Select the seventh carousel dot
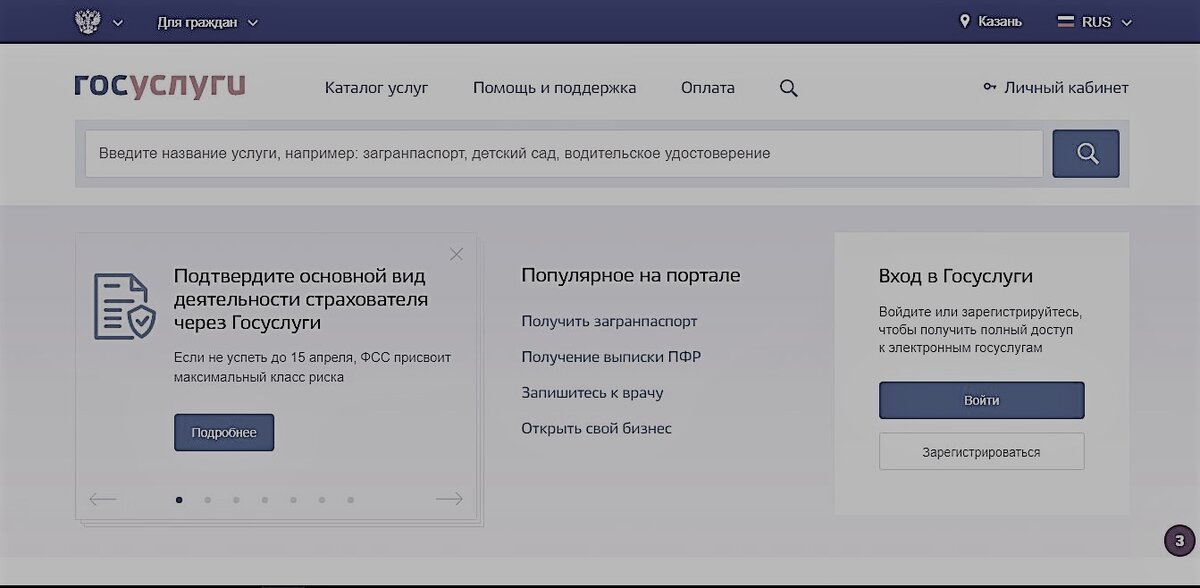This screenshot has width=1200, height=588. [350, 499]
